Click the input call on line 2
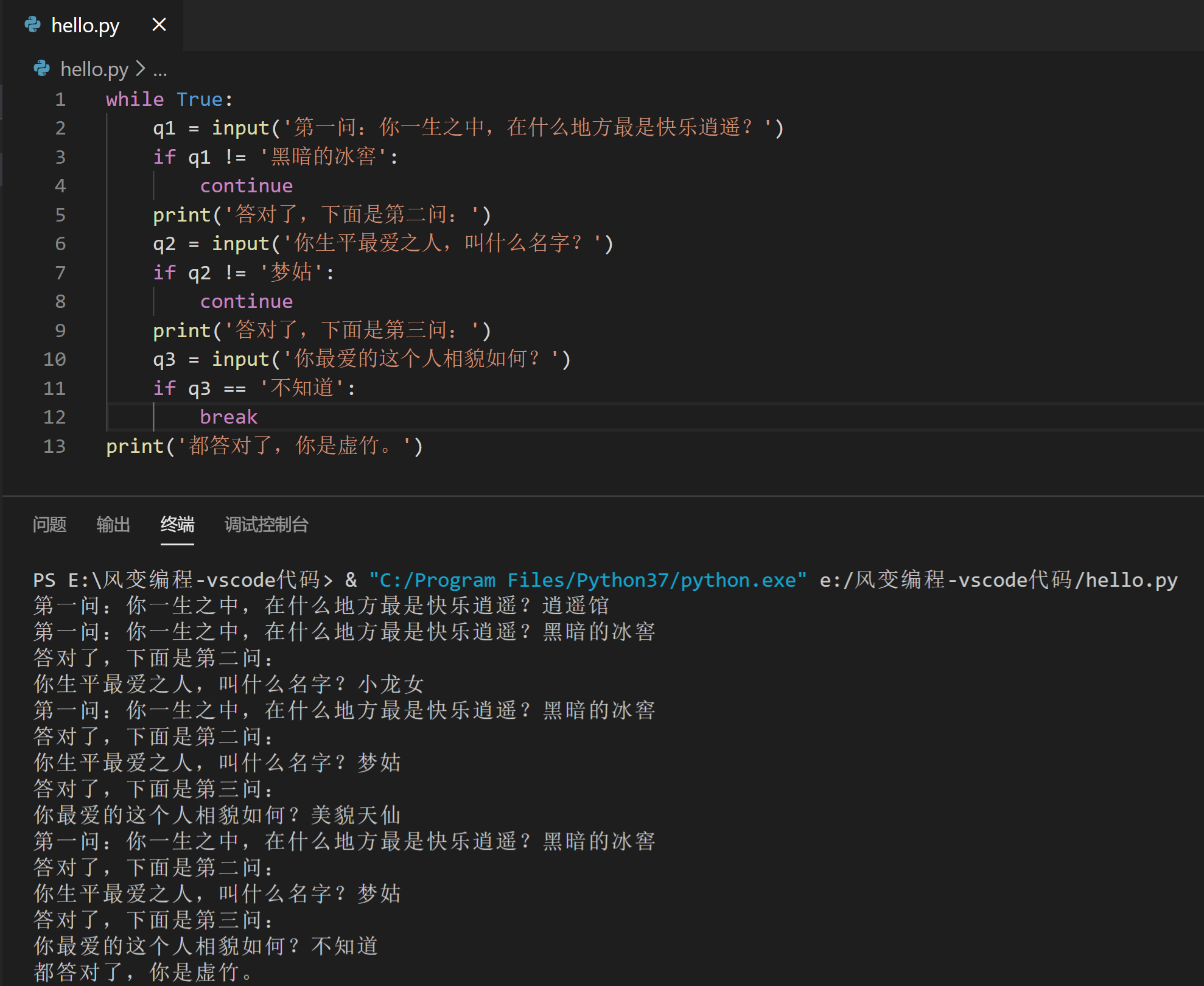The width and height of the screenshot is (1204, 986). point(241,128)
